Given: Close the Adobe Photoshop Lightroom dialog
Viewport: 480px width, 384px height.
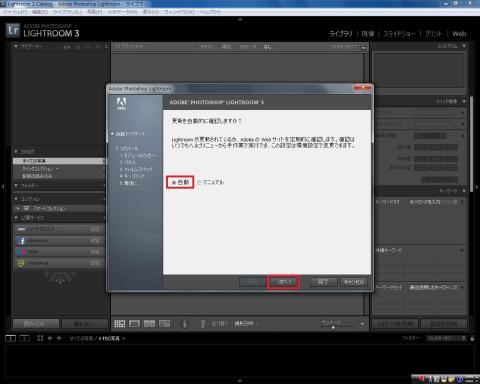Looking at the screenshot, I should 363,88.
